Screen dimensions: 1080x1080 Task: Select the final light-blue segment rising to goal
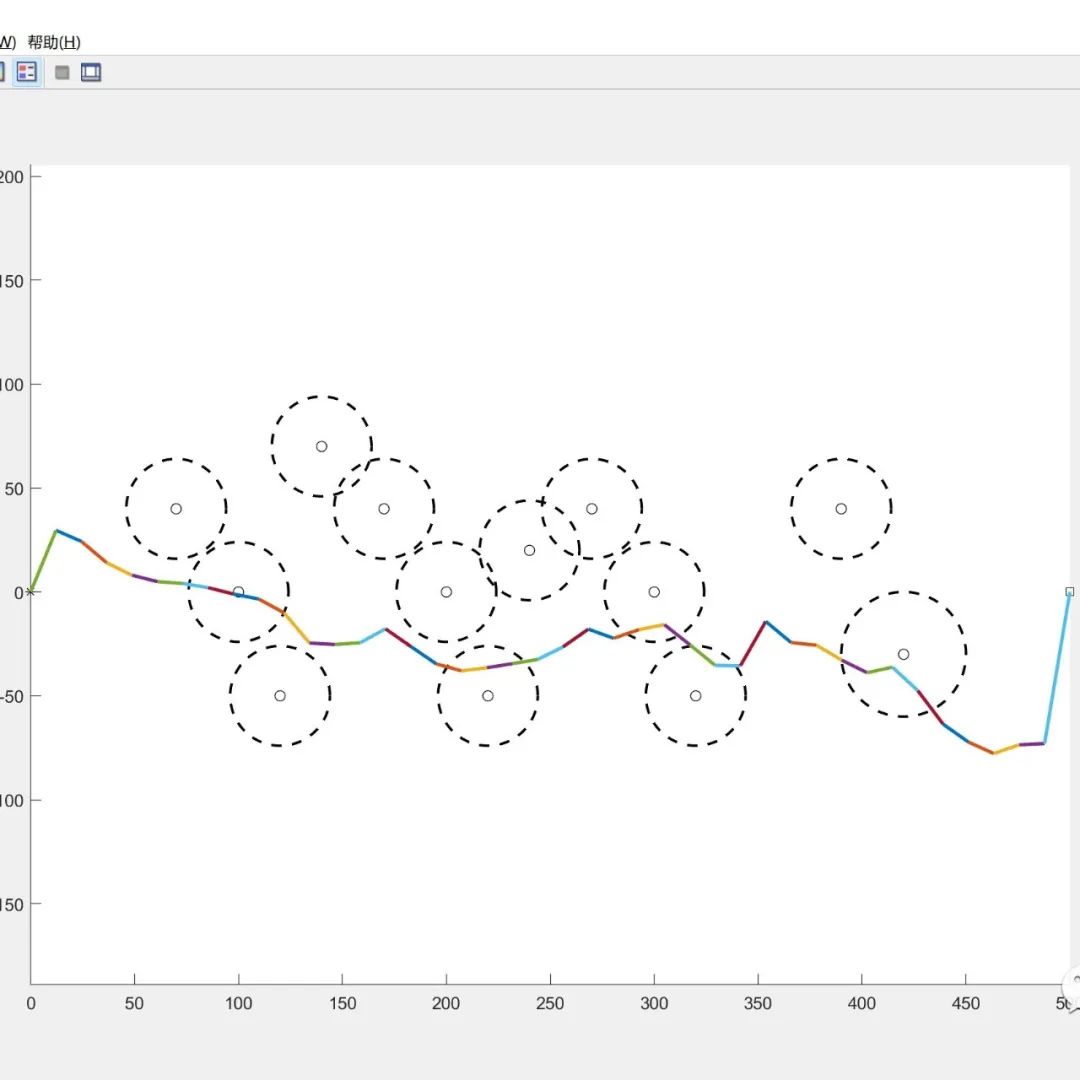(1057, 667)
